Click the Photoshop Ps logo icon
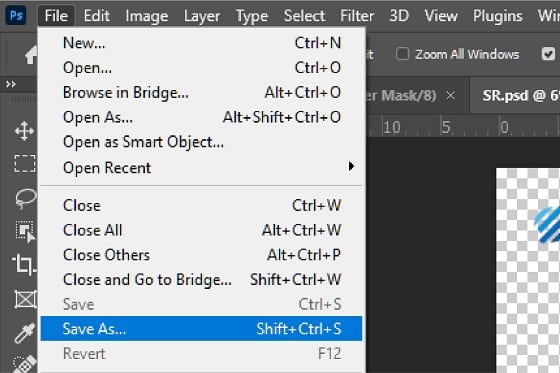 point(16,15)
